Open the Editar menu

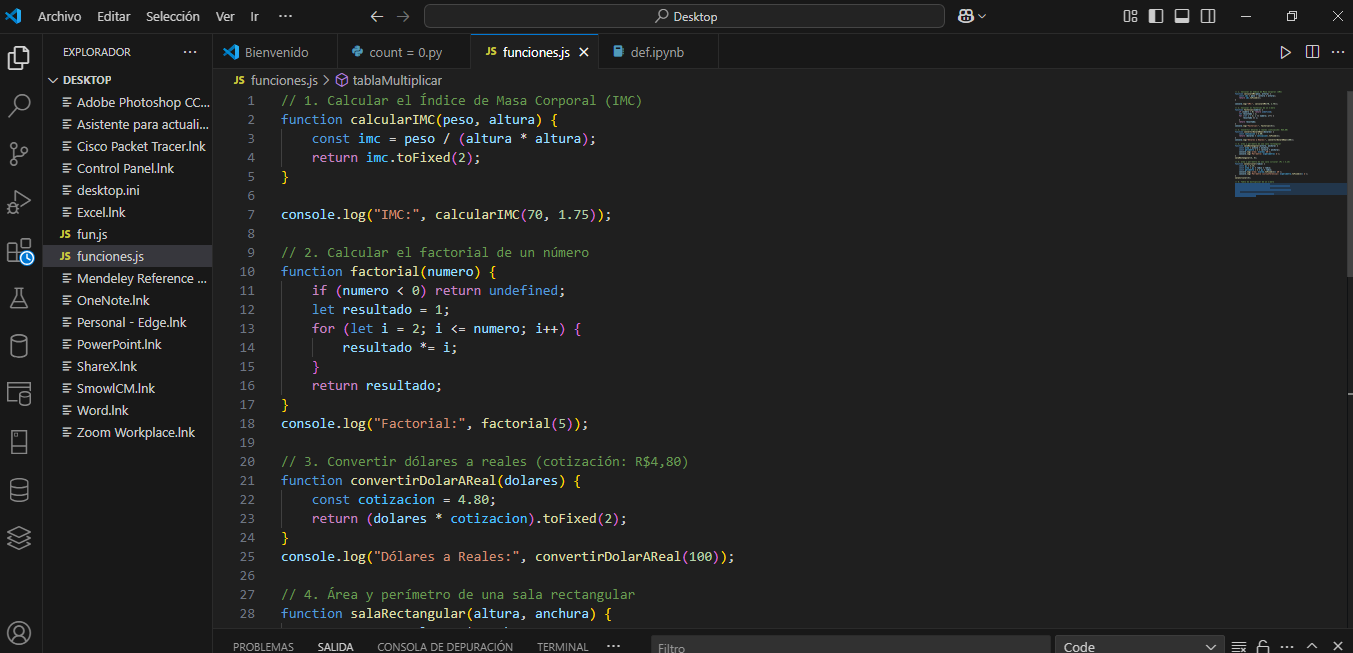[x=115, y=16]
